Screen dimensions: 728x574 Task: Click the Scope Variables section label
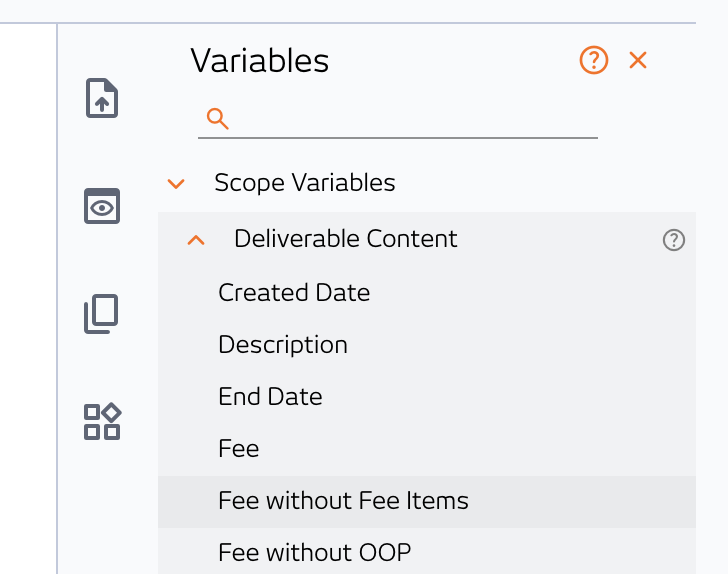[305, 183]
